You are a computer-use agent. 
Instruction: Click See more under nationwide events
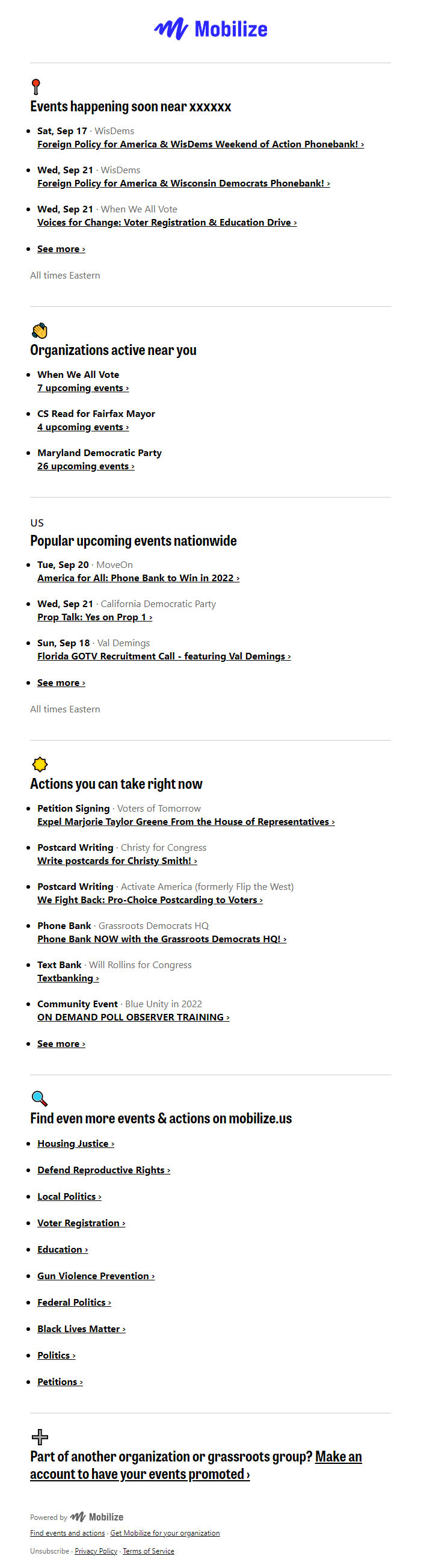(61, 682)
